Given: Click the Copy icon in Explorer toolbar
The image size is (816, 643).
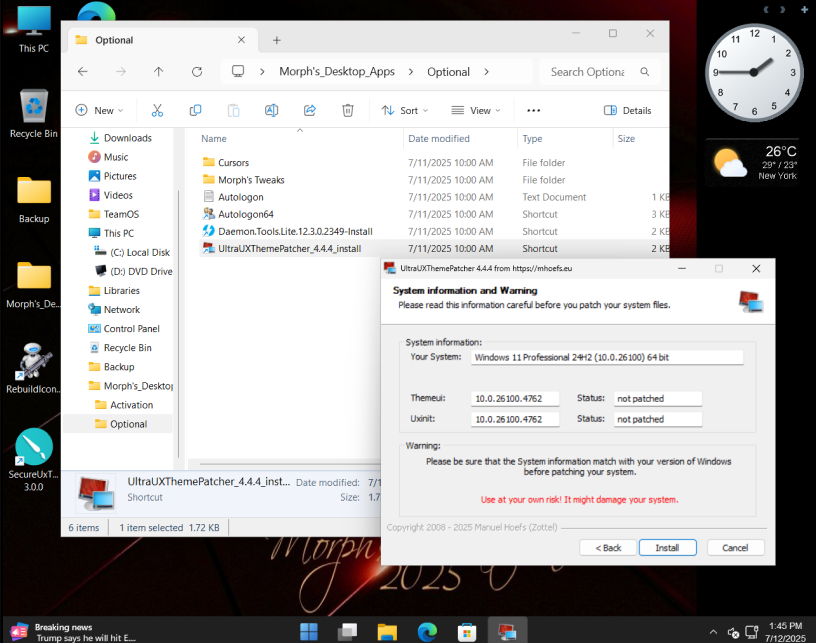Looking at the screenshot, I should pos(195,110).
